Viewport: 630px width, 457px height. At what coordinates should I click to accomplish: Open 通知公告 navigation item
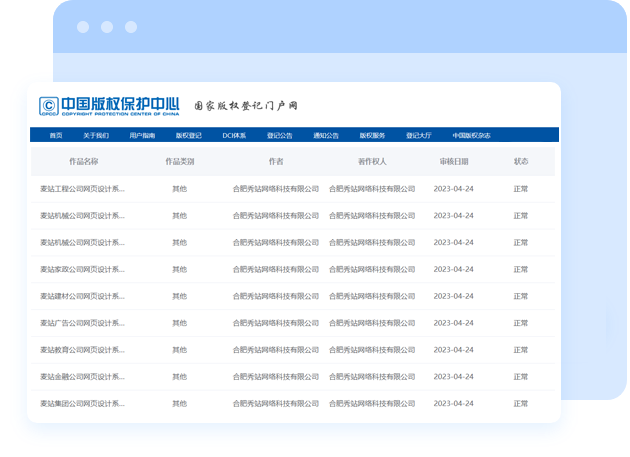326,135
